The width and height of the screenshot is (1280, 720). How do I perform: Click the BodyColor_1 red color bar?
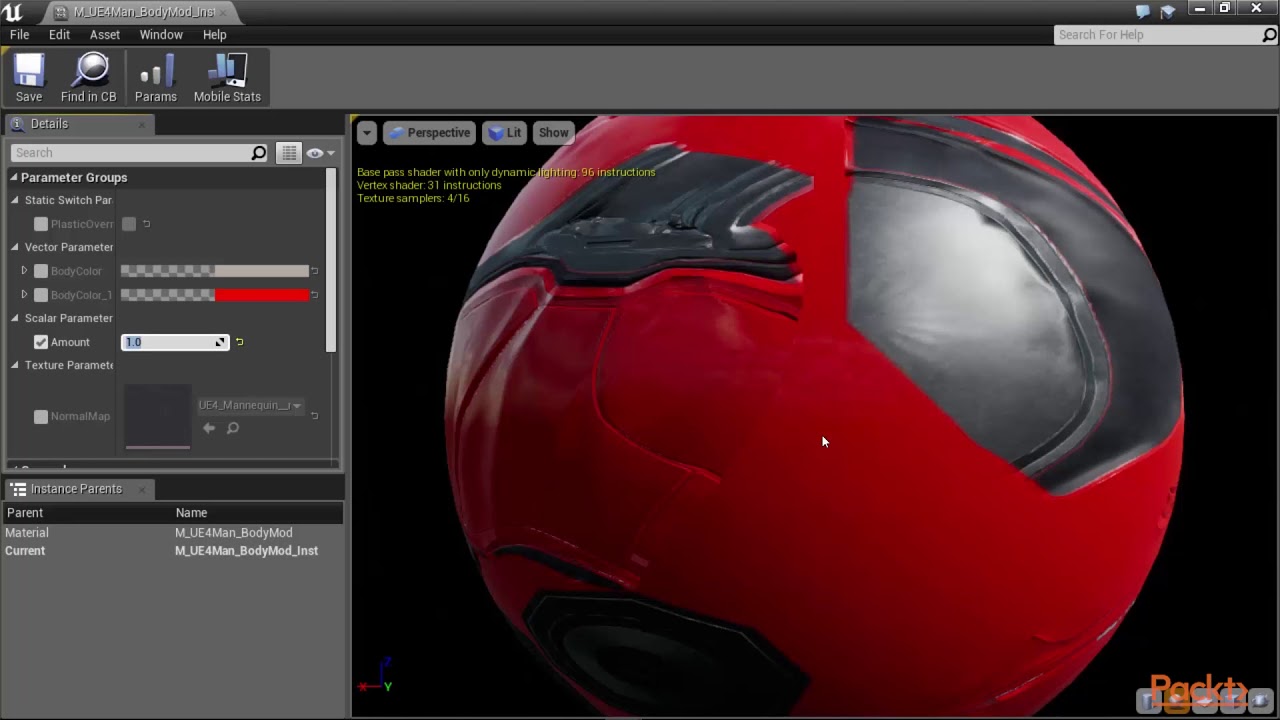point(215,295)
